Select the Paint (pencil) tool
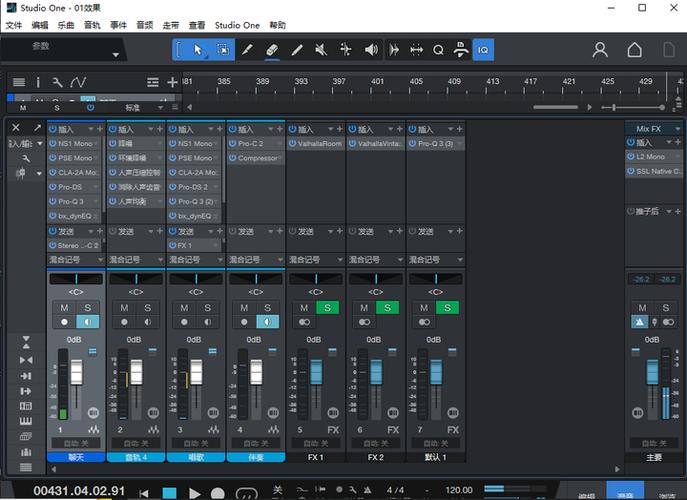The image size is (687, 500). pyautogui.click(x=297, y=50)
